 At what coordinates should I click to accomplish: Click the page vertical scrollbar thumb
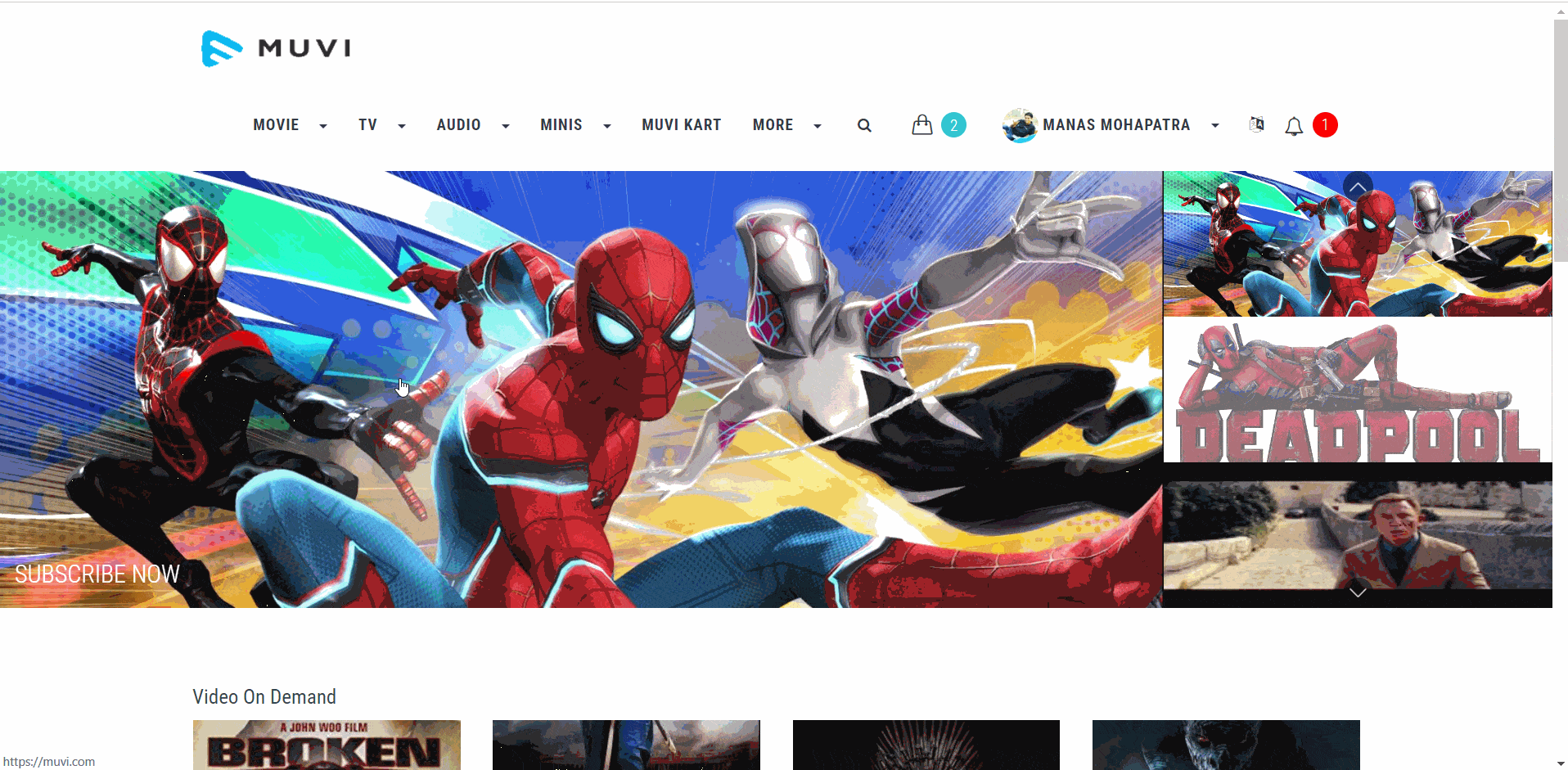click(1561, 141)
